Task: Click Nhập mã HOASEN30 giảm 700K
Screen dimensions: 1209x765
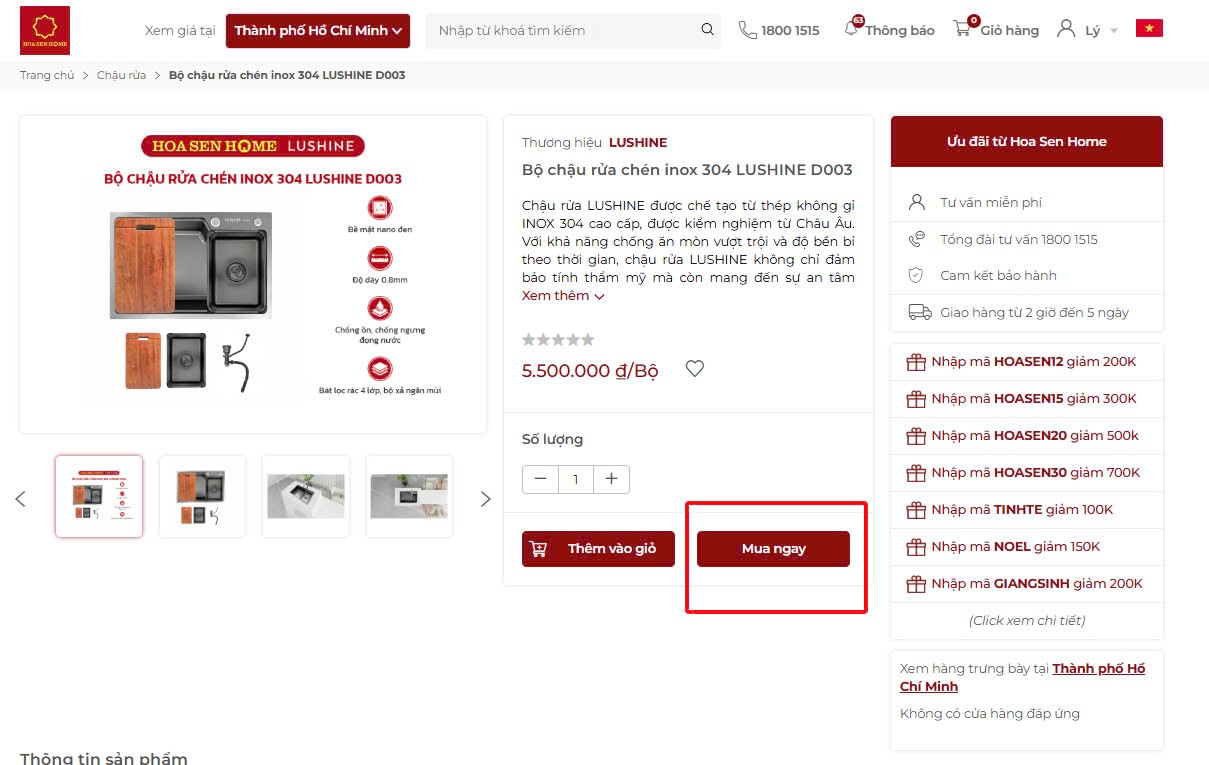Action: coord(1036,473)
